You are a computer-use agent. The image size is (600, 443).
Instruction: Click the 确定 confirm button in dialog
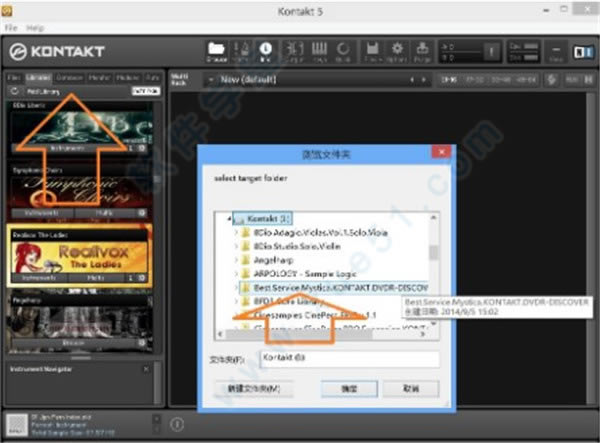[x=349, y=389]
